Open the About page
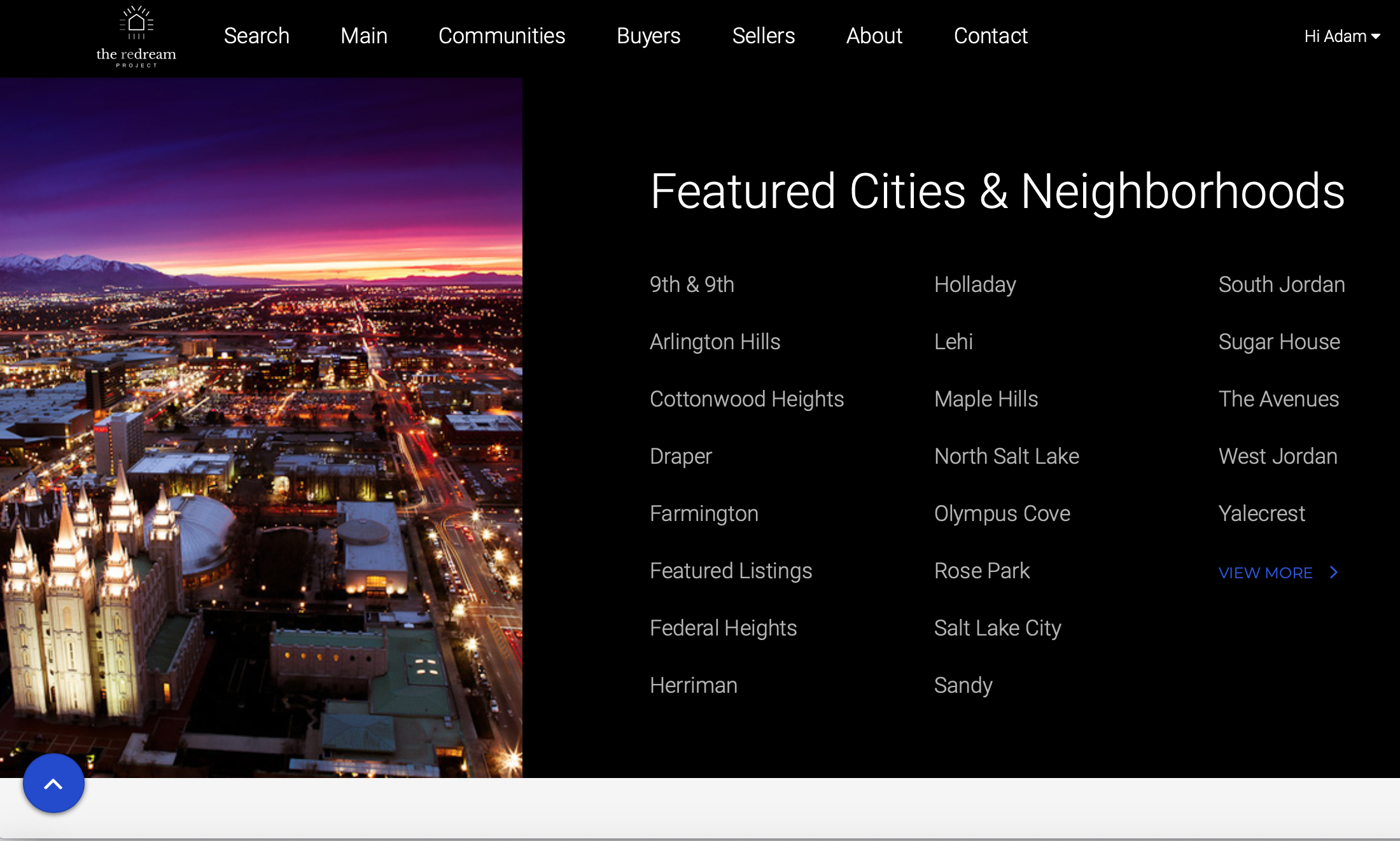 click(x=874, y=36)
